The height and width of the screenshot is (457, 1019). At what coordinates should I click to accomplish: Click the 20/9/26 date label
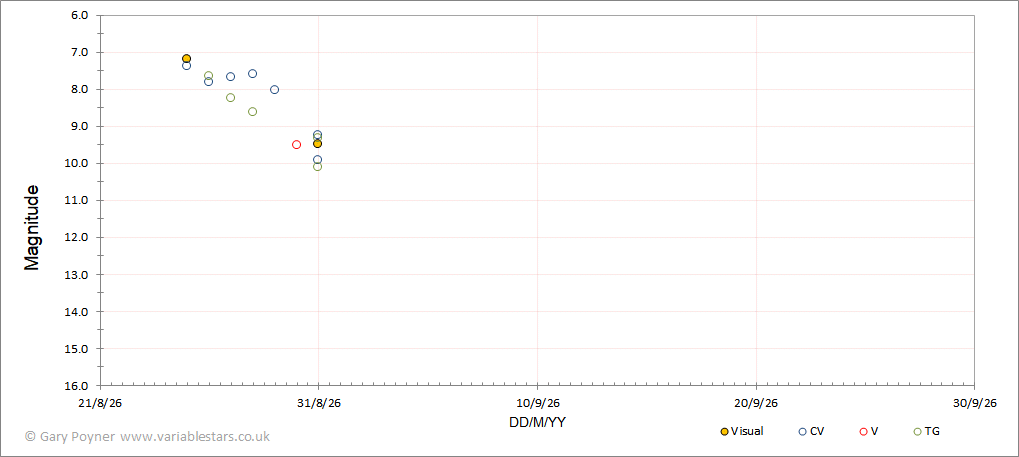coord(756,403)
